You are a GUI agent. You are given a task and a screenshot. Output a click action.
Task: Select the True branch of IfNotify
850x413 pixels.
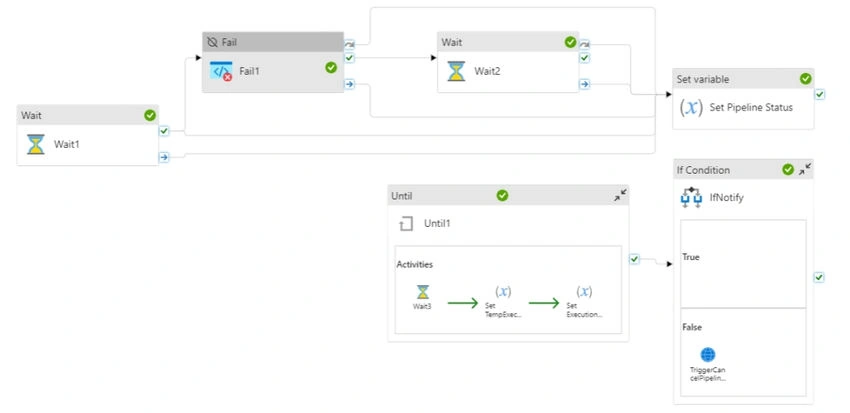[x=743, y=263]
